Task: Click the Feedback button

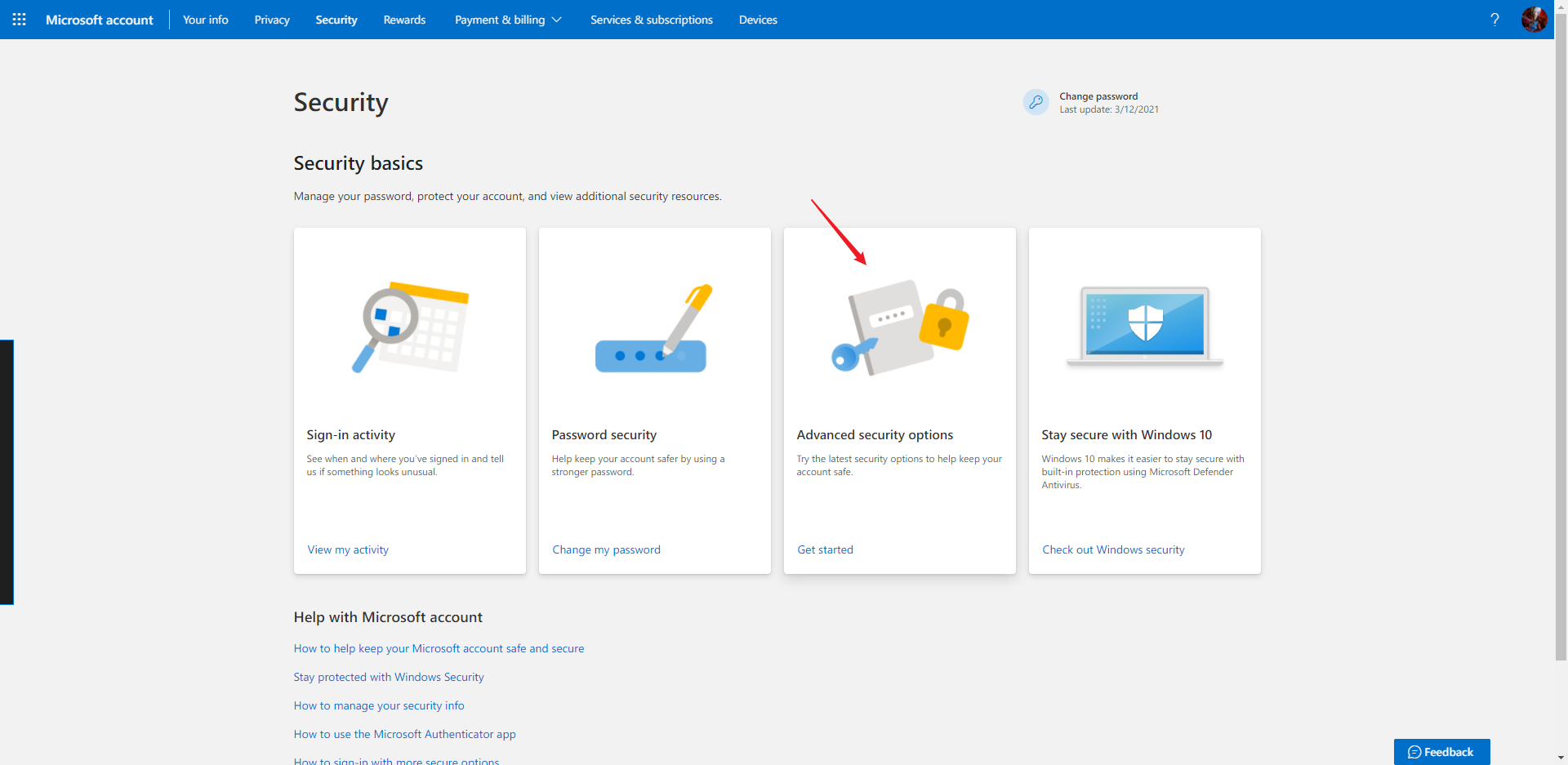Action: pos(1442,751)
